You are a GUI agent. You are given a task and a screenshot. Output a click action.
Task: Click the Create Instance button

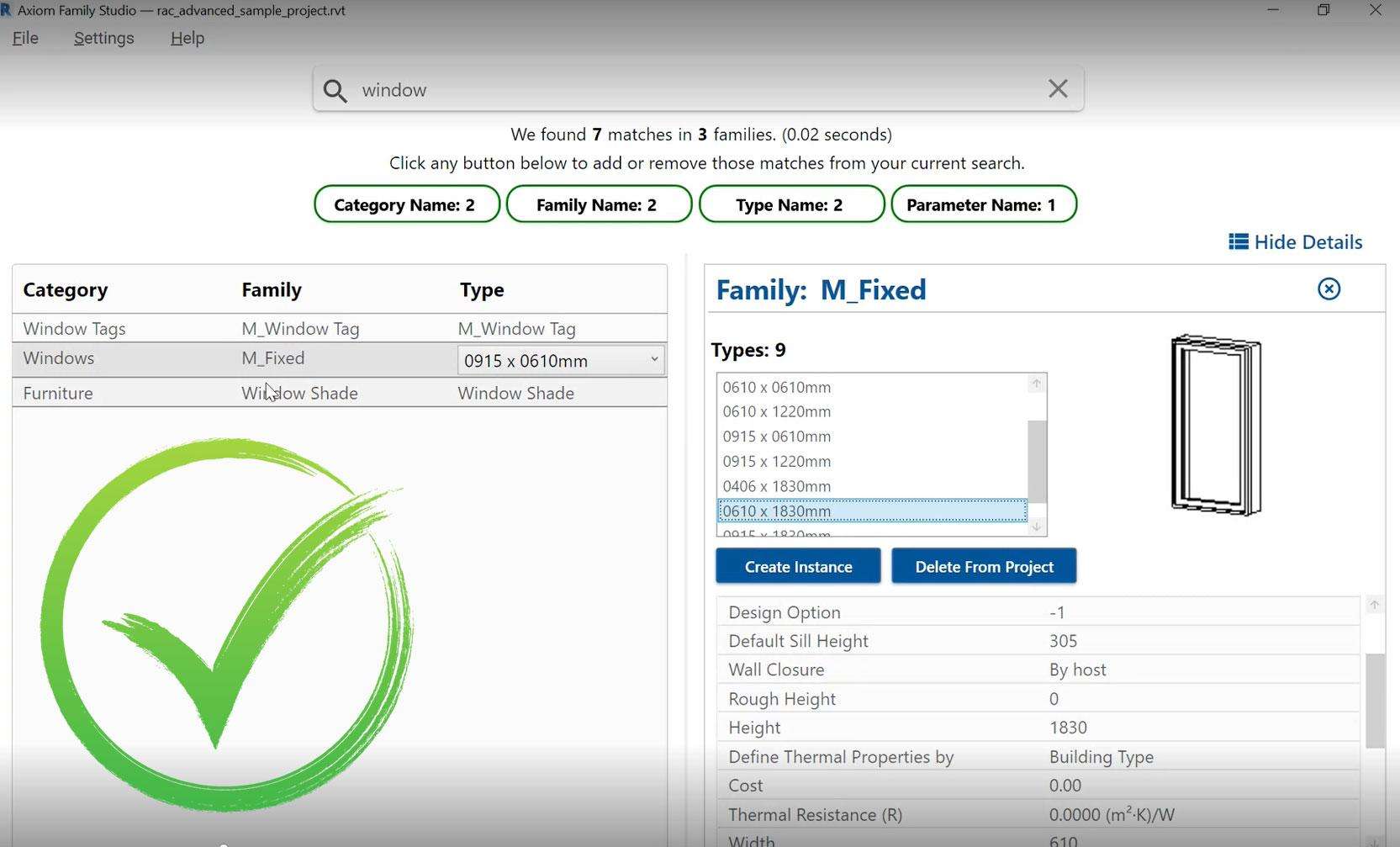pos(798,566)
